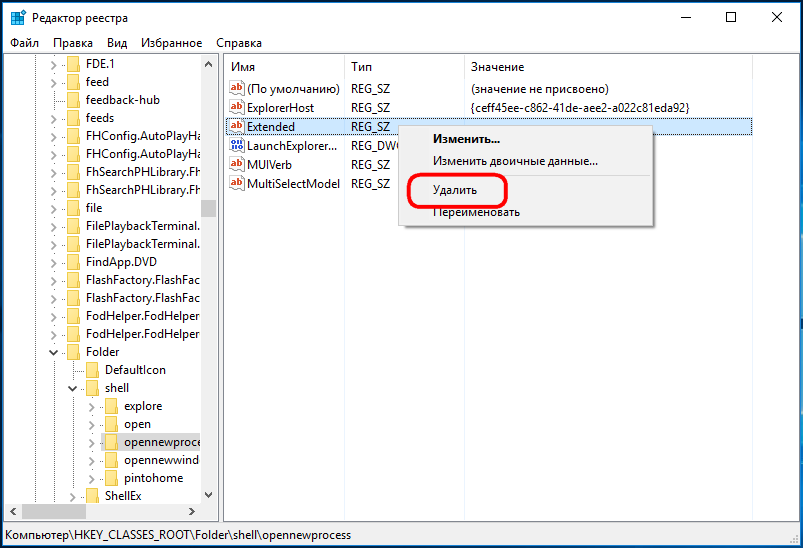Screen dimensions: 803x548
Task: Click the folder icon of shell key
Action: pyautogui.click(x=93, y=388)
